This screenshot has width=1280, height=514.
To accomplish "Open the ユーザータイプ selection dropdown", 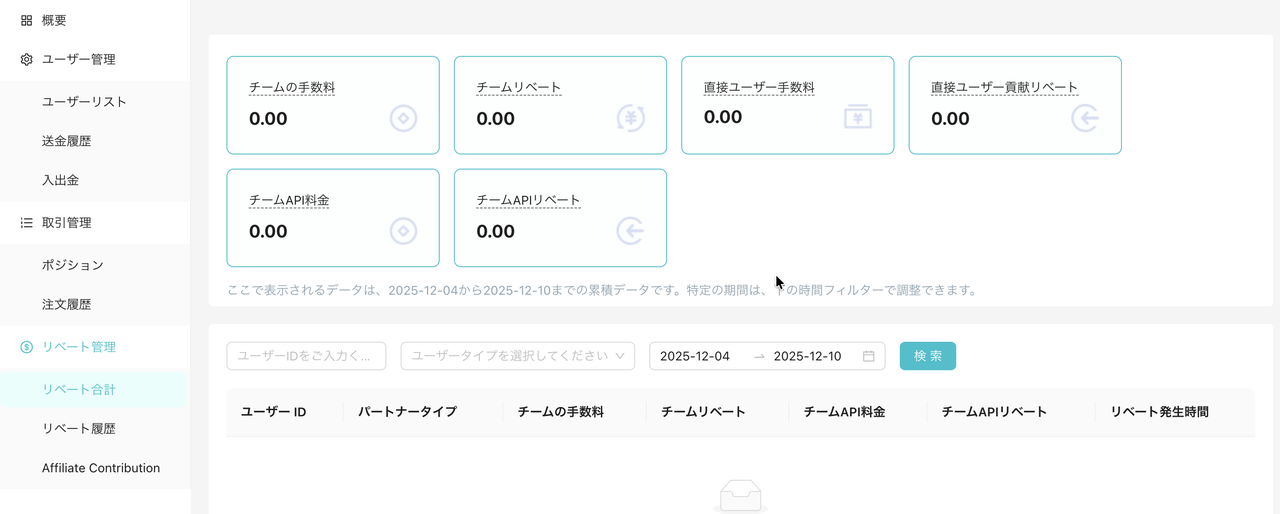I will [x=518, y=356].
